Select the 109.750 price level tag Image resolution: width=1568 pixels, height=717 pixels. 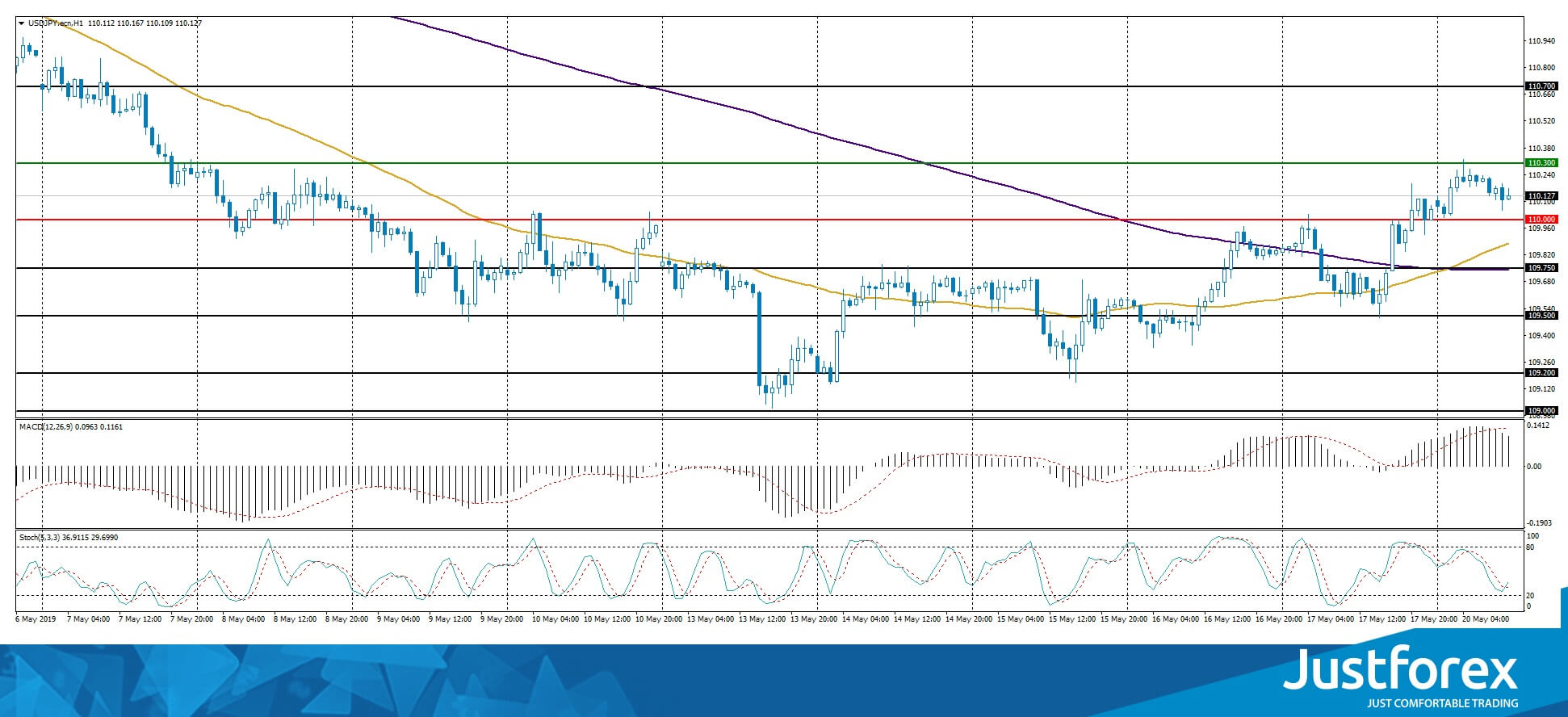click(x=1541, y=268)
